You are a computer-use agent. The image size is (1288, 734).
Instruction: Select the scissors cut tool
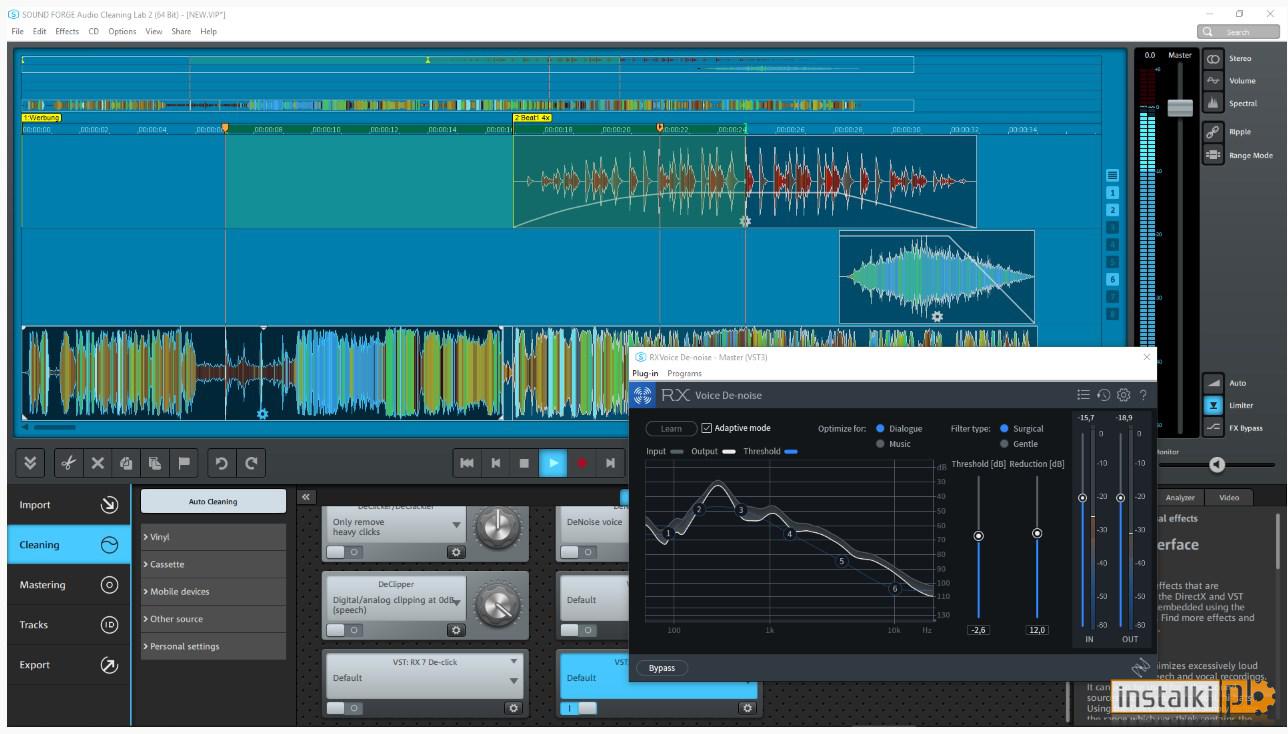click(x=68, y=463)
